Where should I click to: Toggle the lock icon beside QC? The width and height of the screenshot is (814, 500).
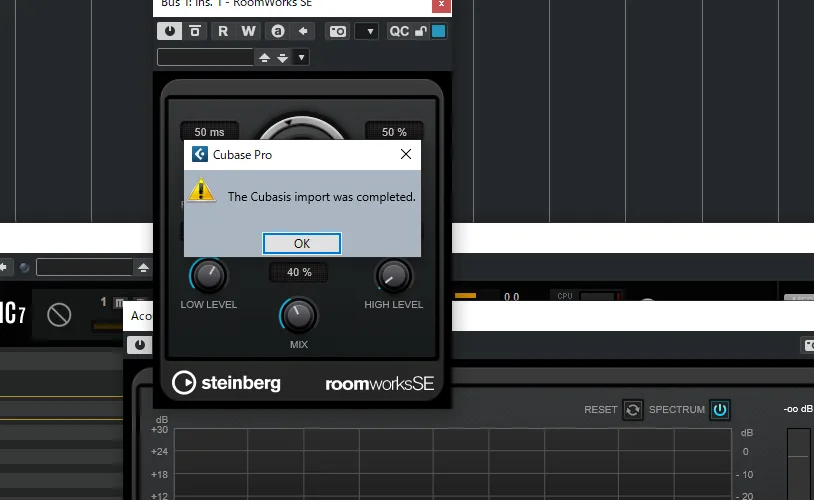pos(420,31)
